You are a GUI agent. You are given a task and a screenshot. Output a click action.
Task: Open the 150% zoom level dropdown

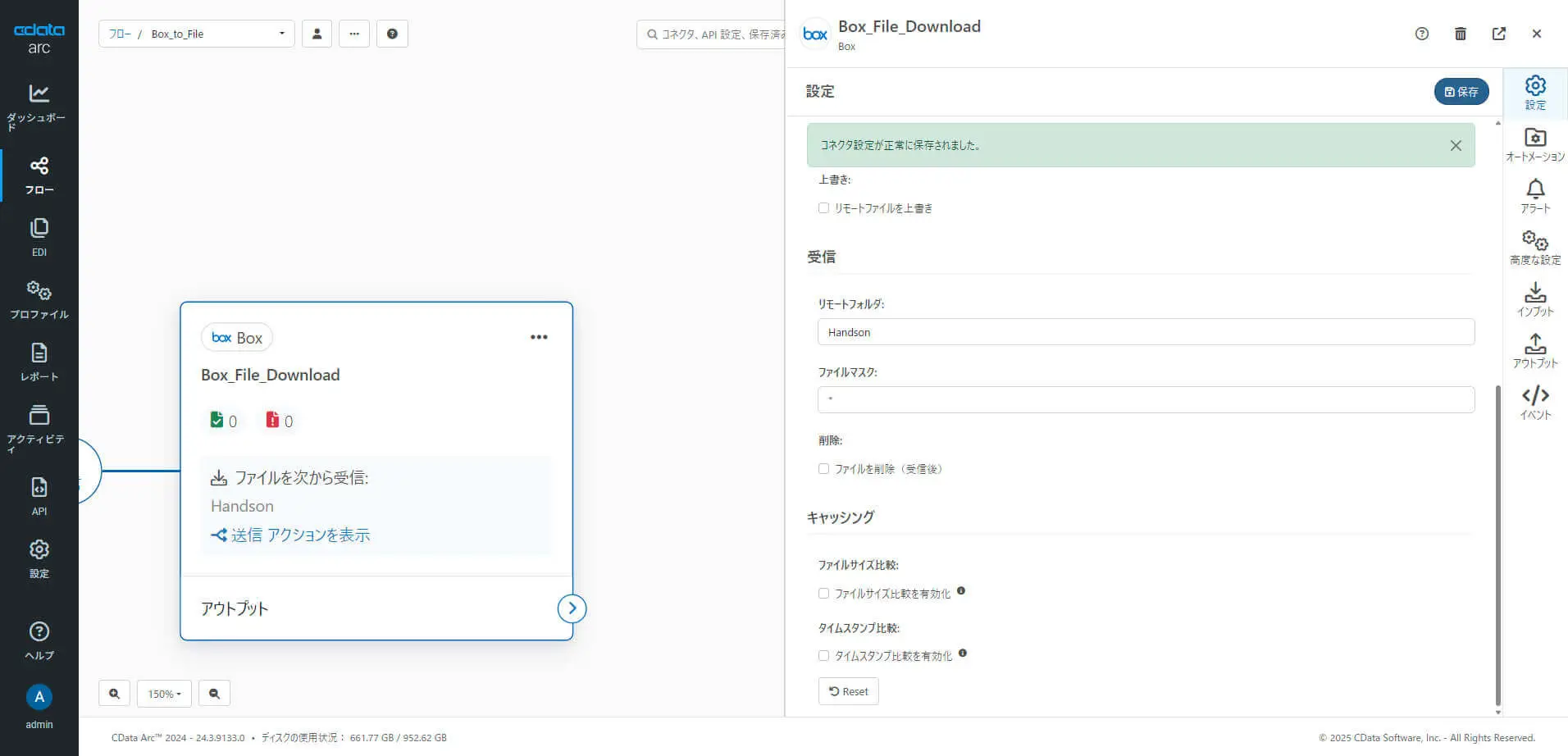click(x=164, y=694)
